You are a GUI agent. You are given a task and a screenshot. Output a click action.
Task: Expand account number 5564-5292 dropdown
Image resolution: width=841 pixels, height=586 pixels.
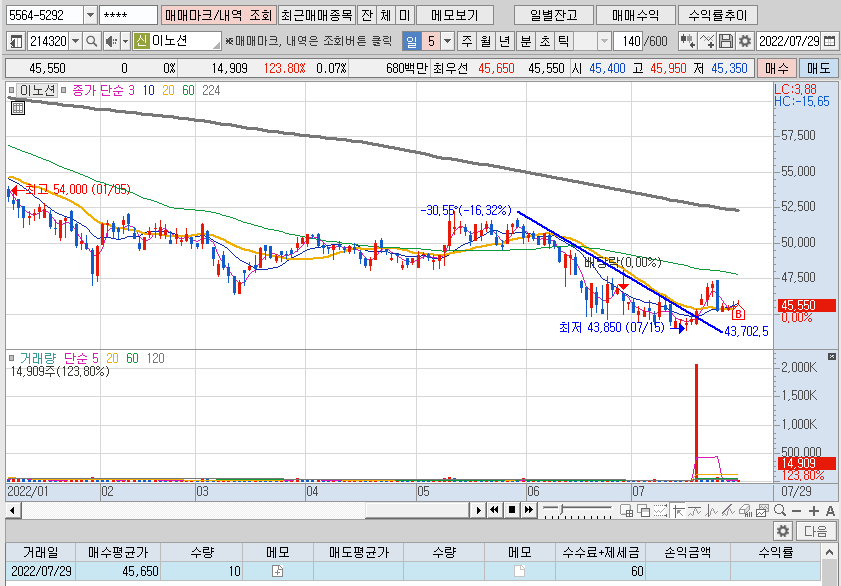click(x=91, y=15)
